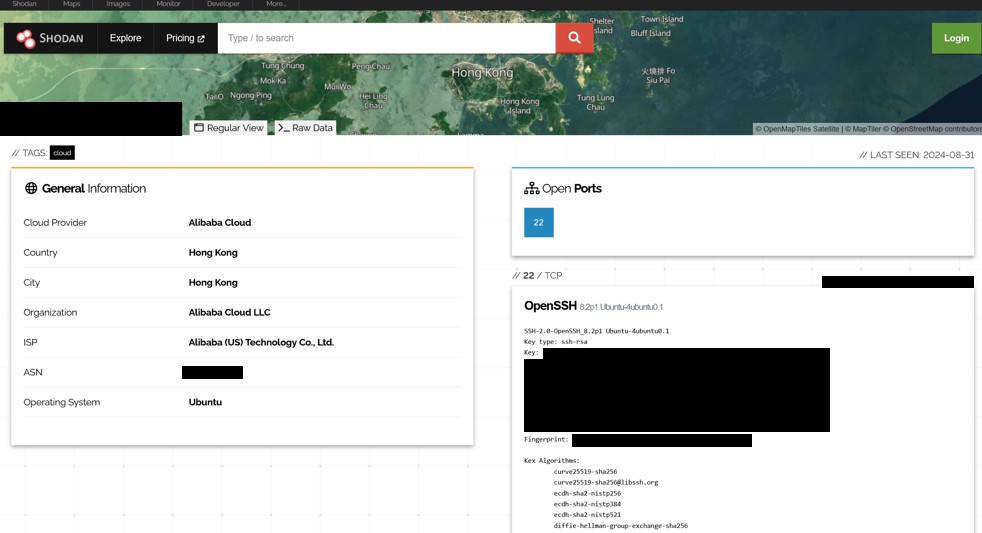This screenshot has height=533, width=982.
Task: Click the diffie-hellman-group-exchange-sha256 algorithm
Action: [x=620, y=525]
